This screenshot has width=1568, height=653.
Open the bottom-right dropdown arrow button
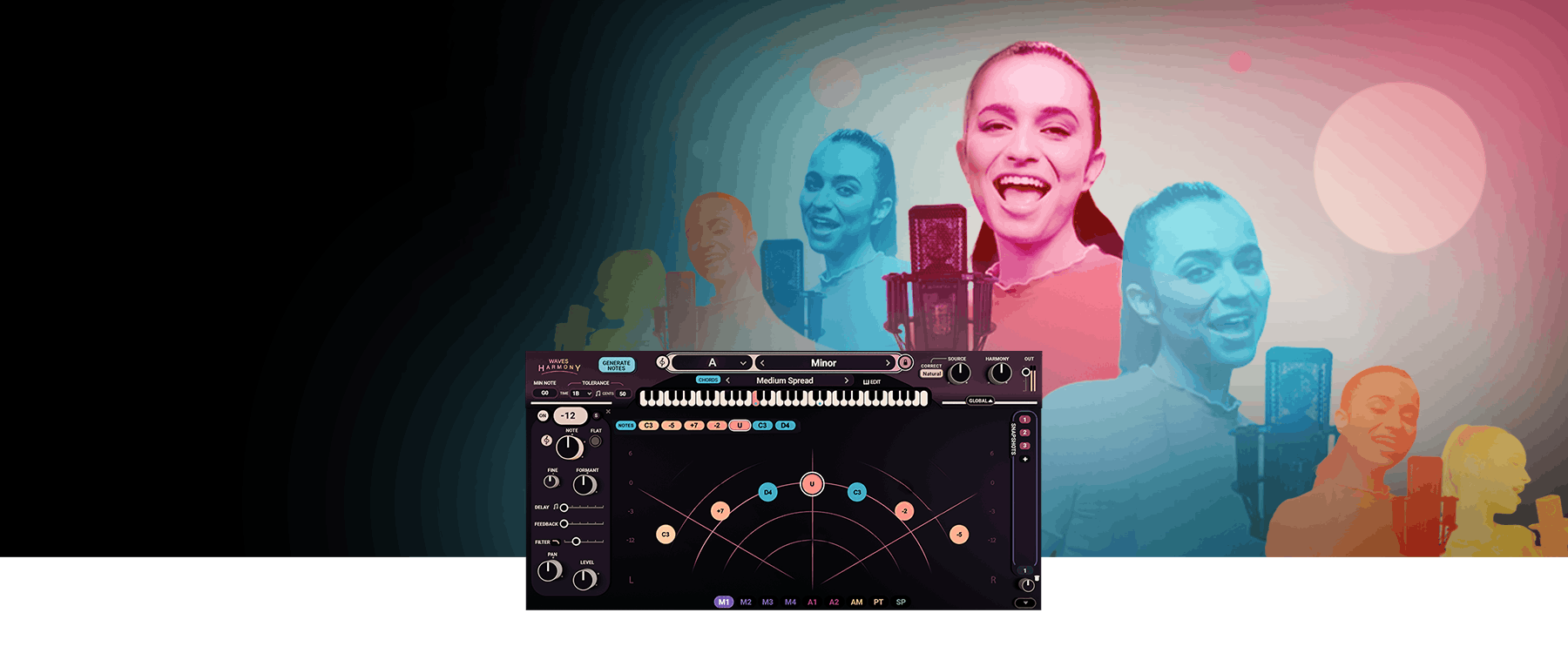(x=1026, y=603)
